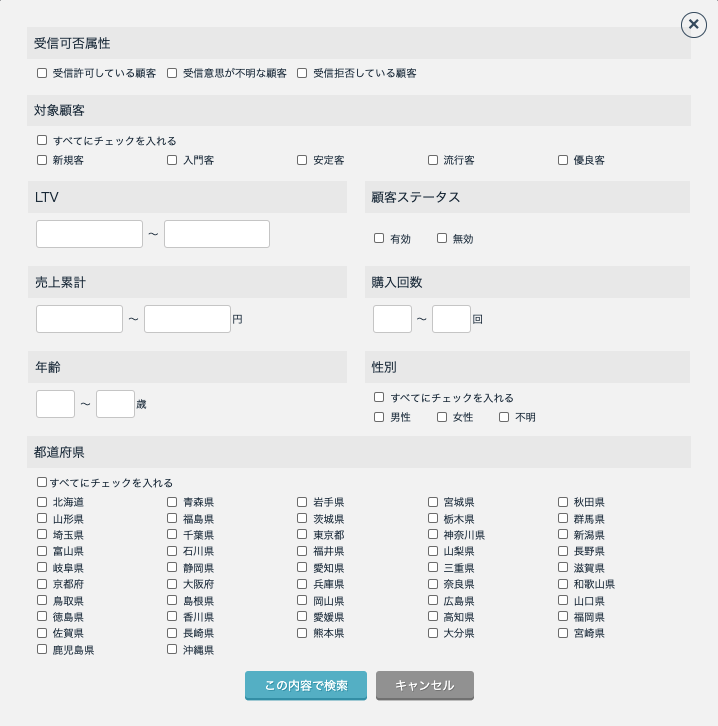Toggle すべてにチェックを入れる under 性別
Screen dimensions: 718x726
(x=379, y=397)
